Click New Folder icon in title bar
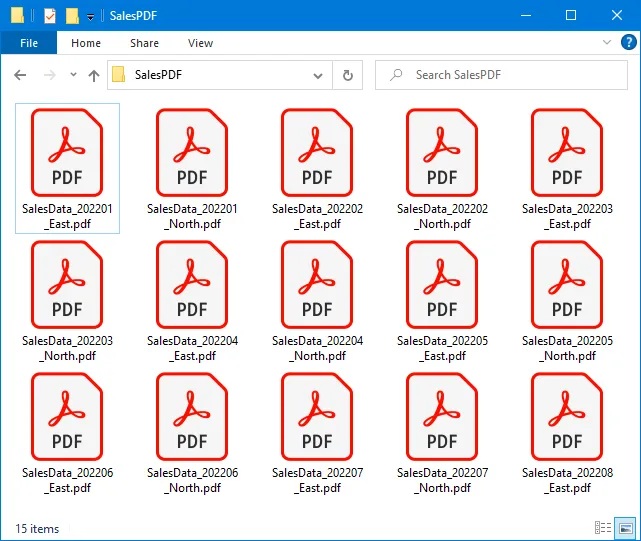This screenshot has width=641, height=541. 72,16
